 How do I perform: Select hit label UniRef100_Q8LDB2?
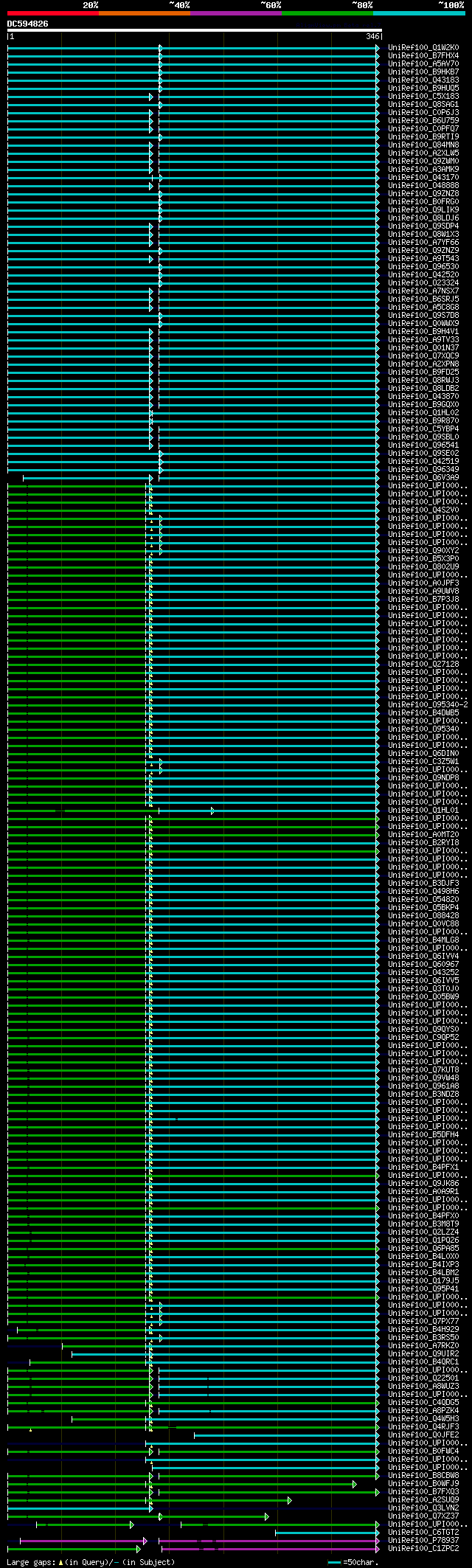(x=423, y=388)
